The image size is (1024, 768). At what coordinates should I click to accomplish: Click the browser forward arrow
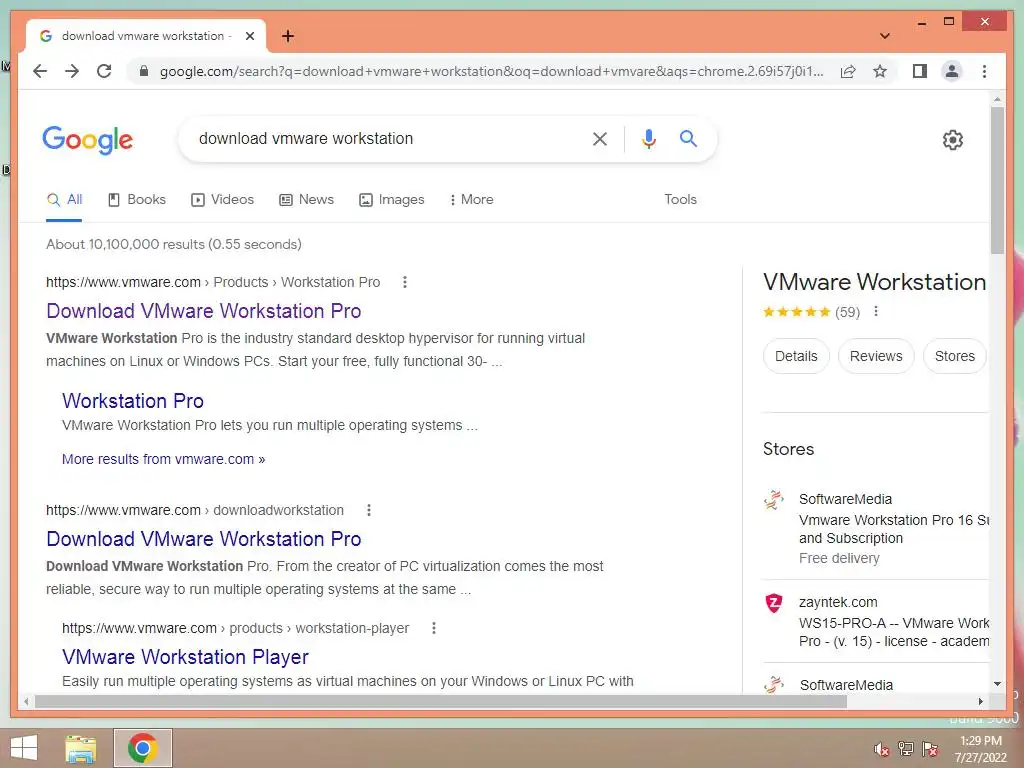(72, 71)
